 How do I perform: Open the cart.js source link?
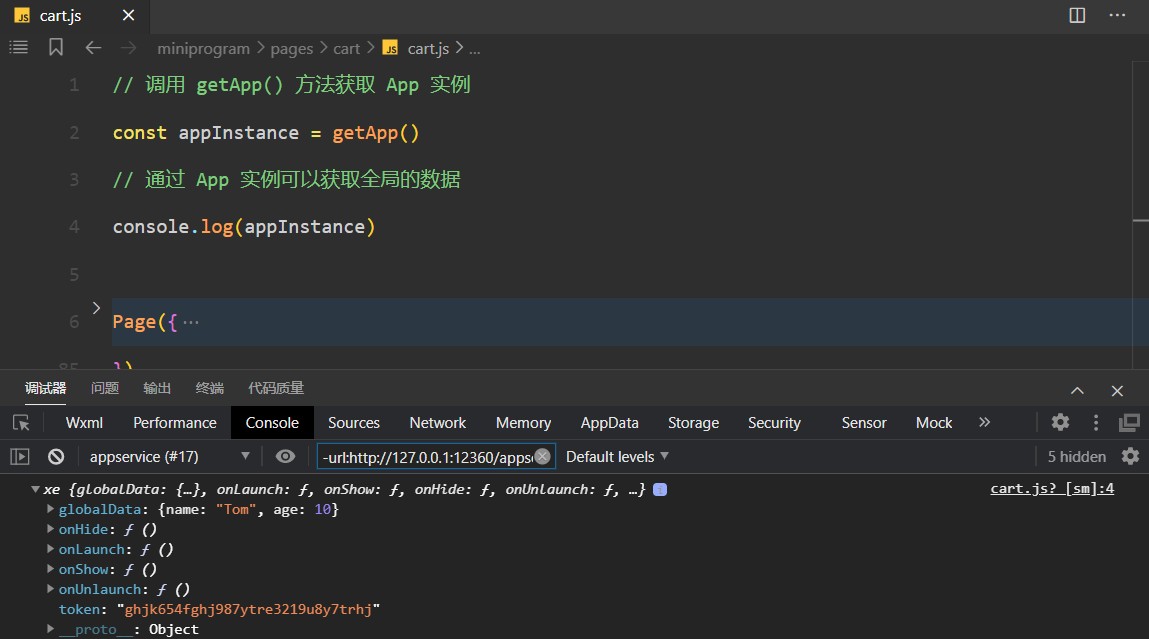tap(1051, 489)
